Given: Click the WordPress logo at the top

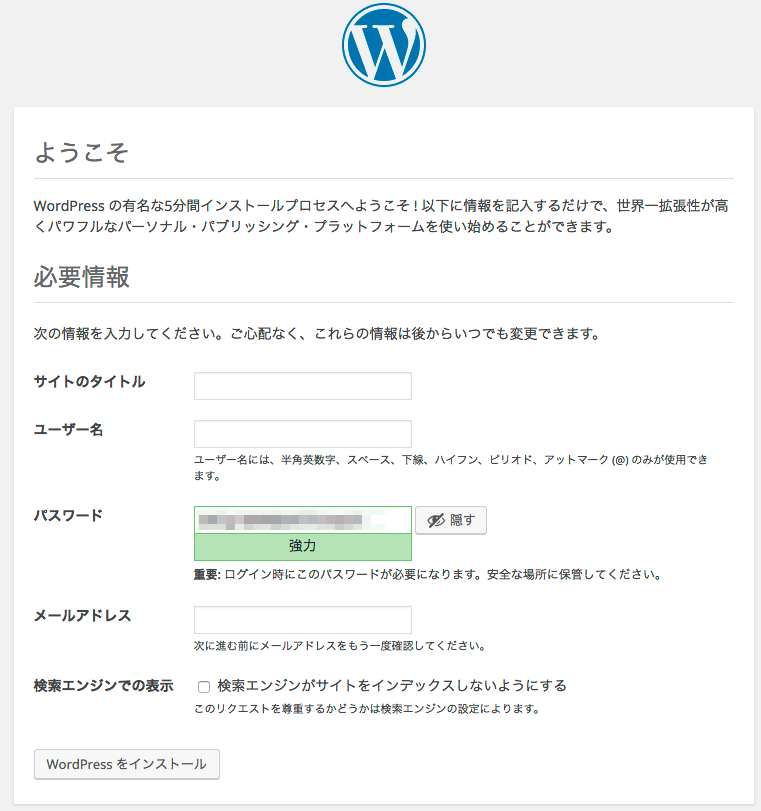Looking at the screenshot, I should pos(384,44).
